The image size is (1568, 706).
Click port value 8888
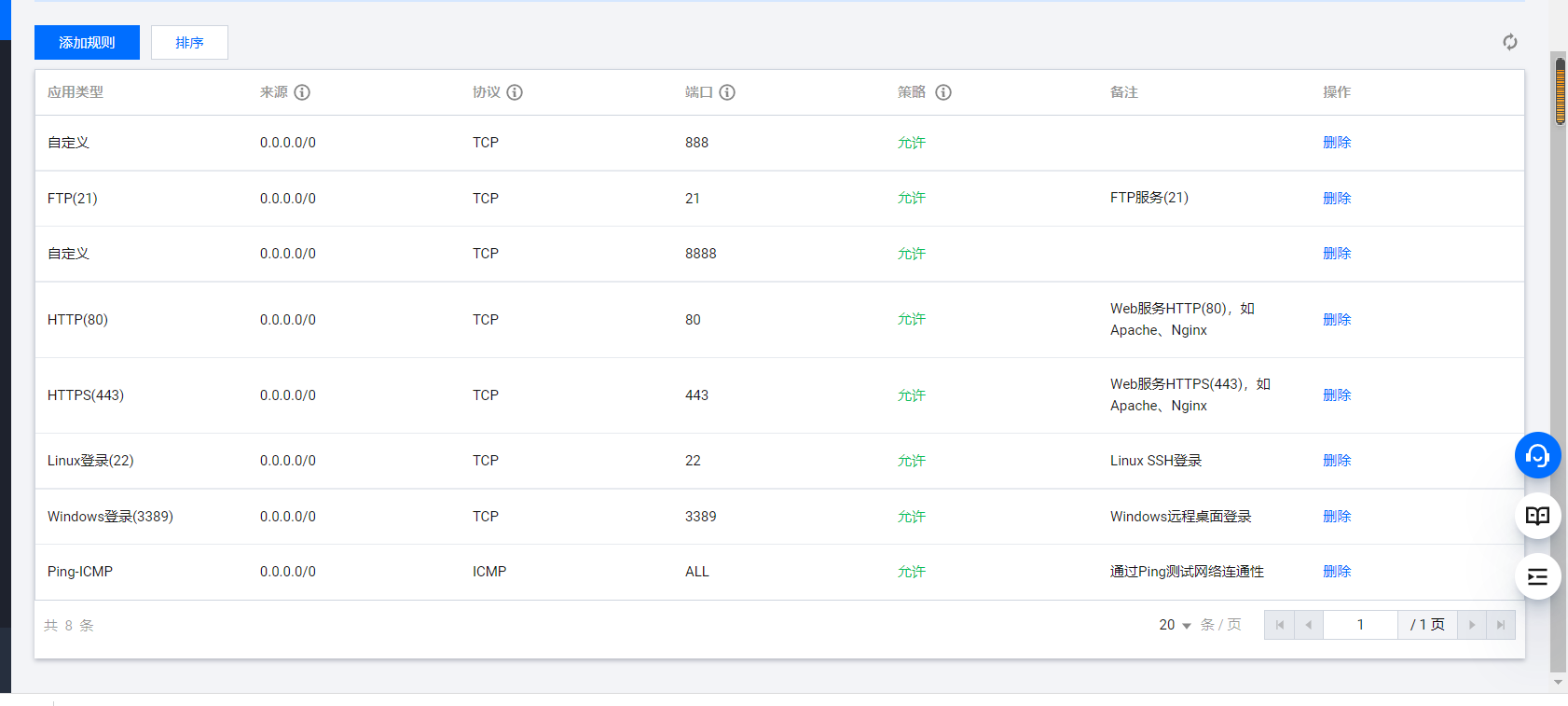(x=701, y=254)
